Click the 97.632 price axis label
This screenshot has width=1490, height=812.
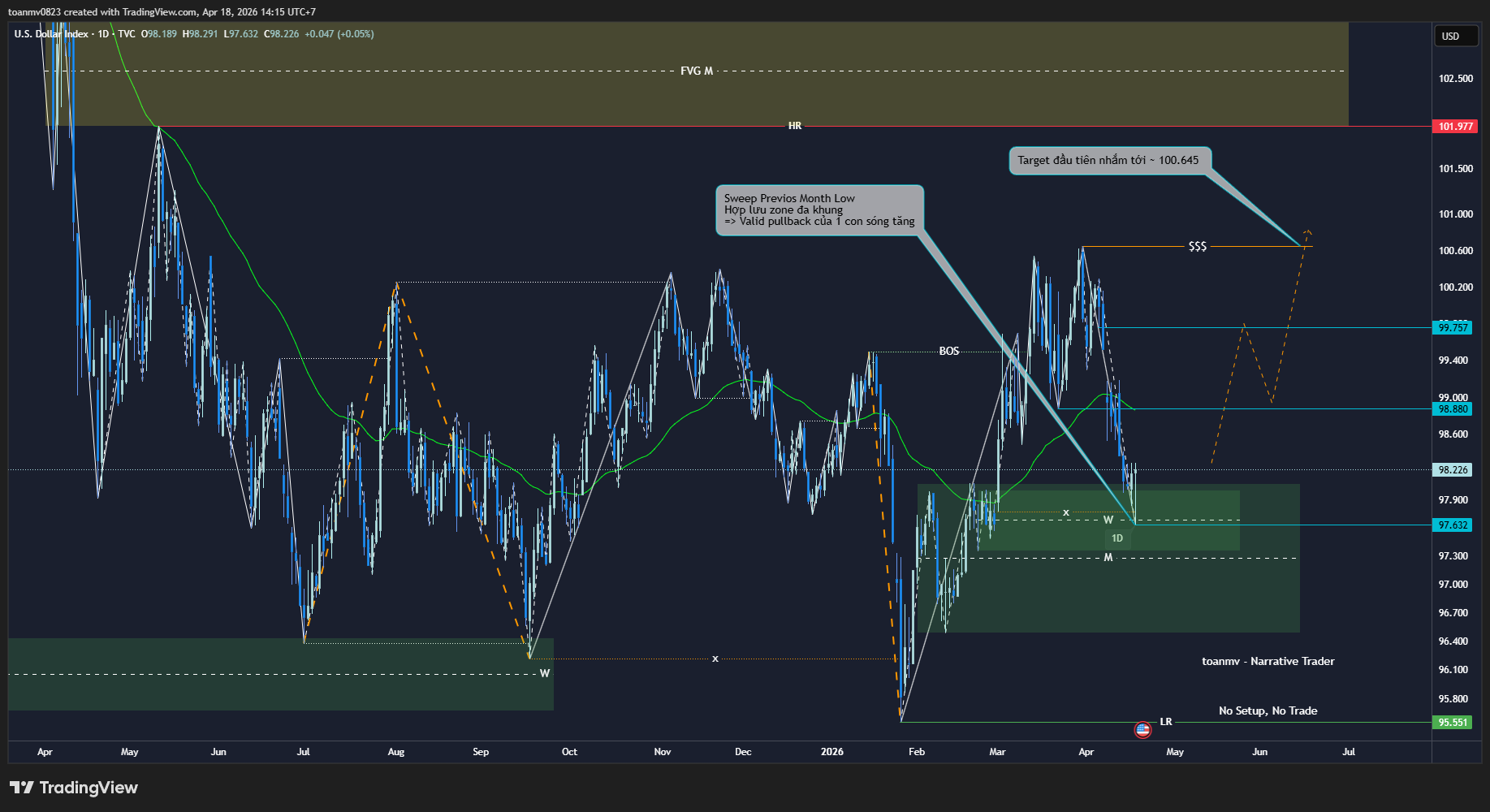1453,525
